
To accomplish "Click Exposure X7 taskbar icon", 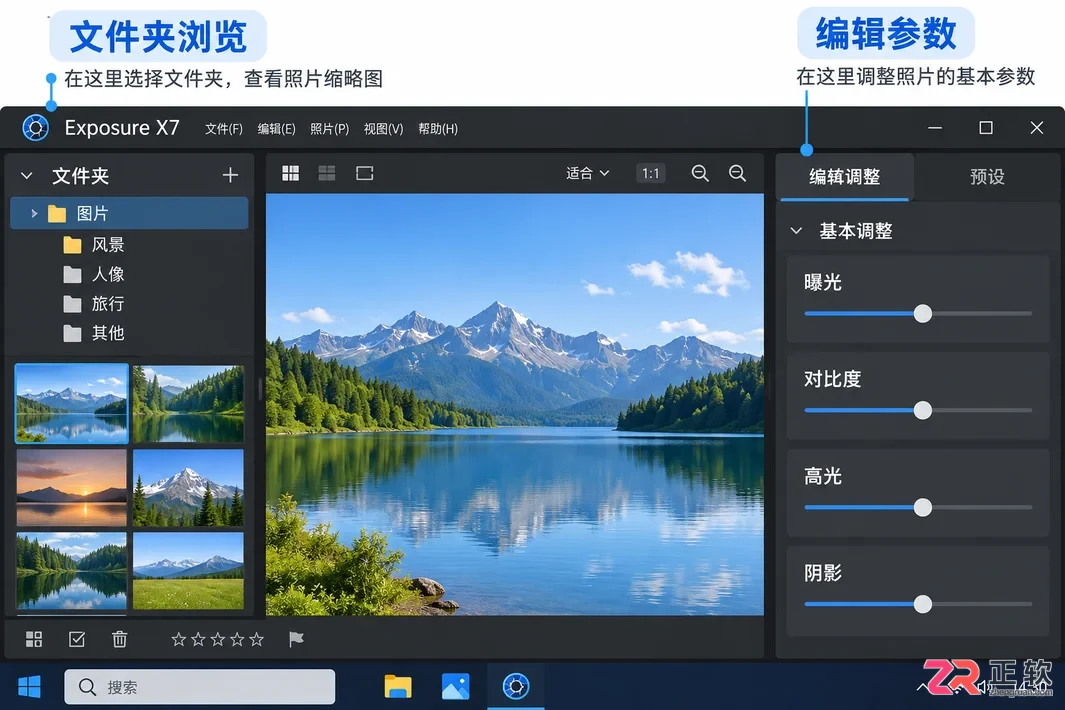I will click(x=516, y=686).
